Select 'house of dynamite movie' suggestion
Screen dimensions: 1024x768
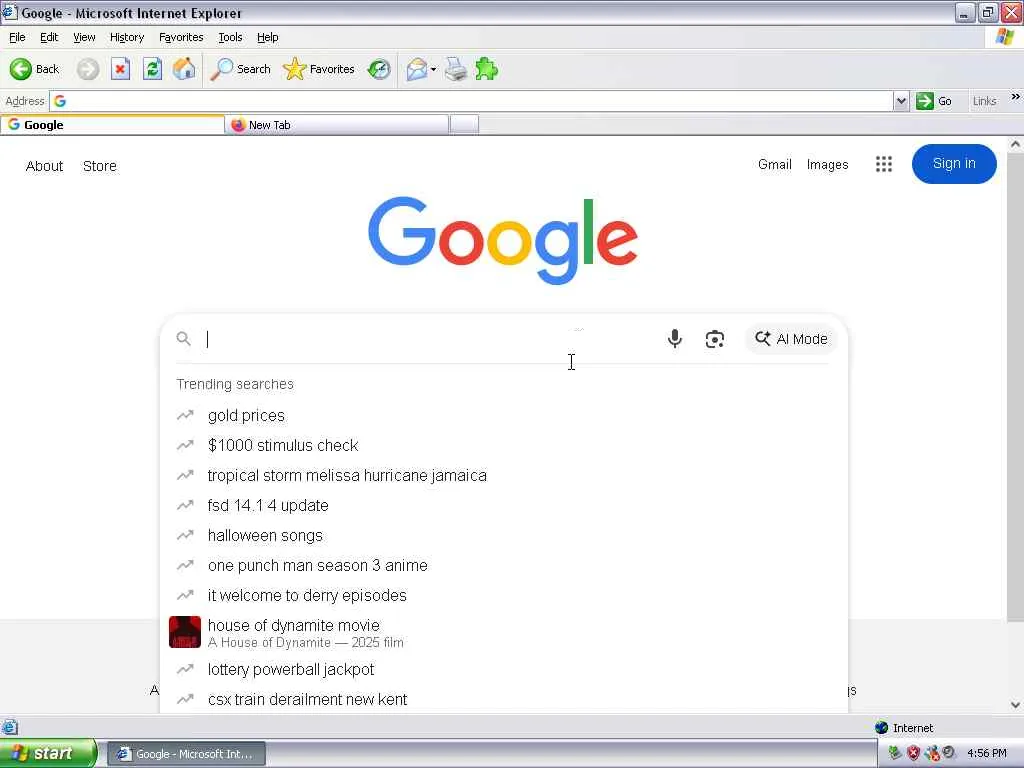[504, 633]
